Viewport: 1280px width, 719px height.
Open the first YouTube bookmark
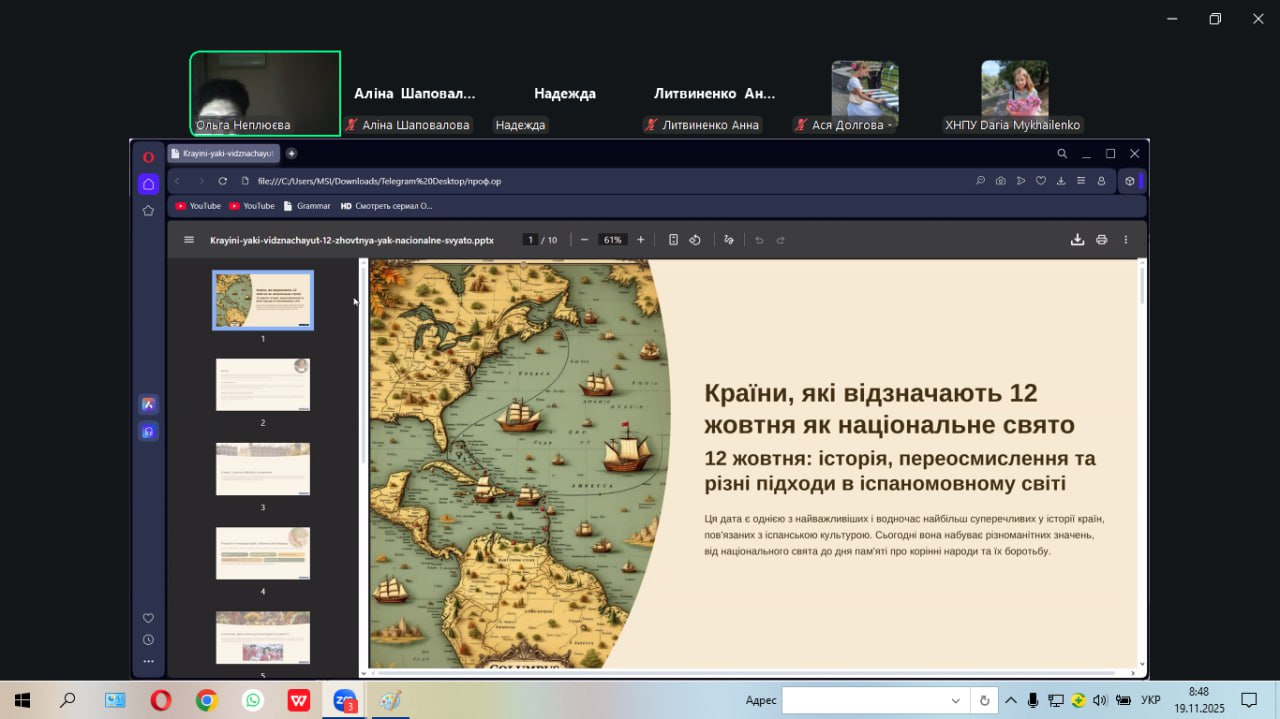[x=198, y=206]
